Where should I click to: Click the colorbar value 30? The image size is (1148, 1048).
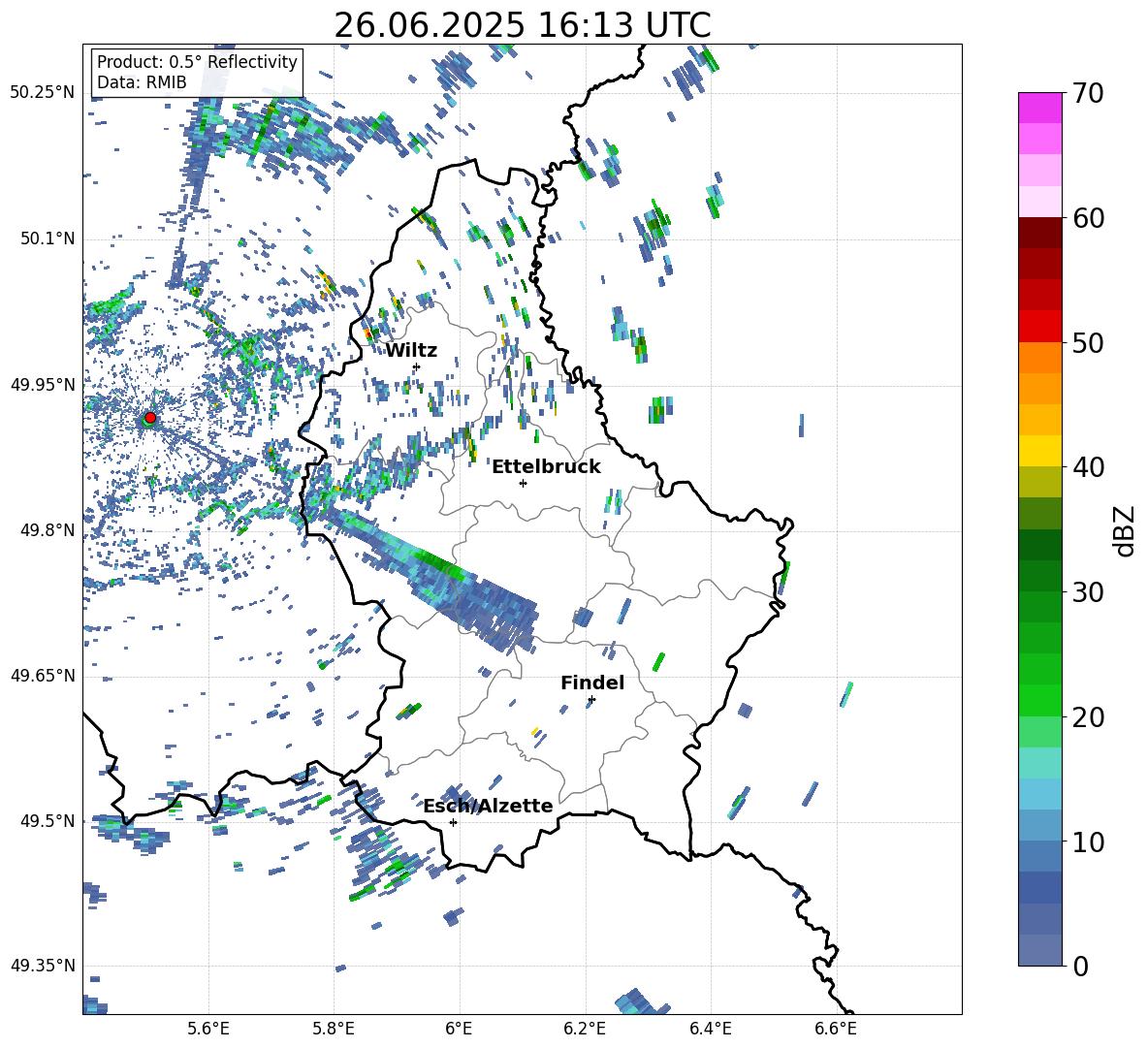(1088, 591)
